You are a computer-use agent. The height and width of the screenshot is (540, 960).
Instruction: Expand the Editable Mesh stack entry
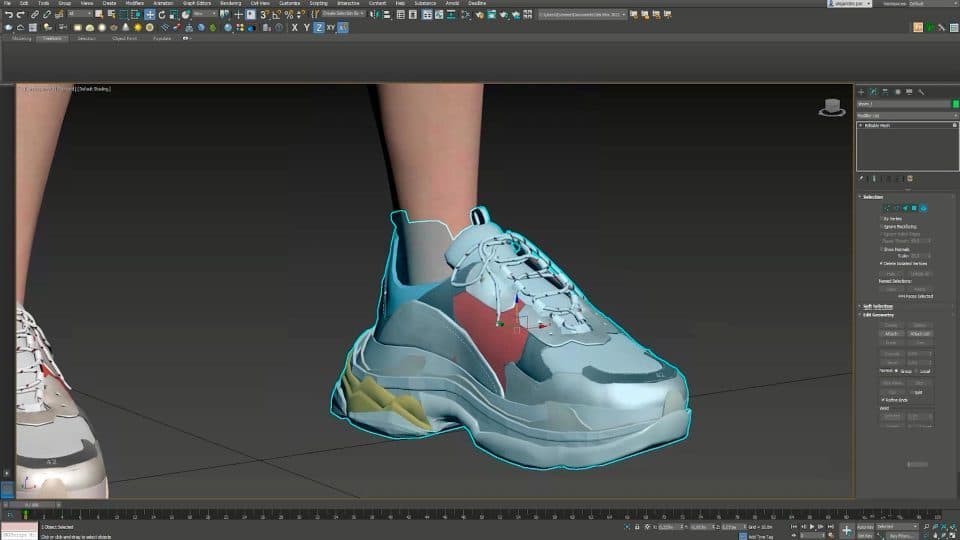pos(861,126)
